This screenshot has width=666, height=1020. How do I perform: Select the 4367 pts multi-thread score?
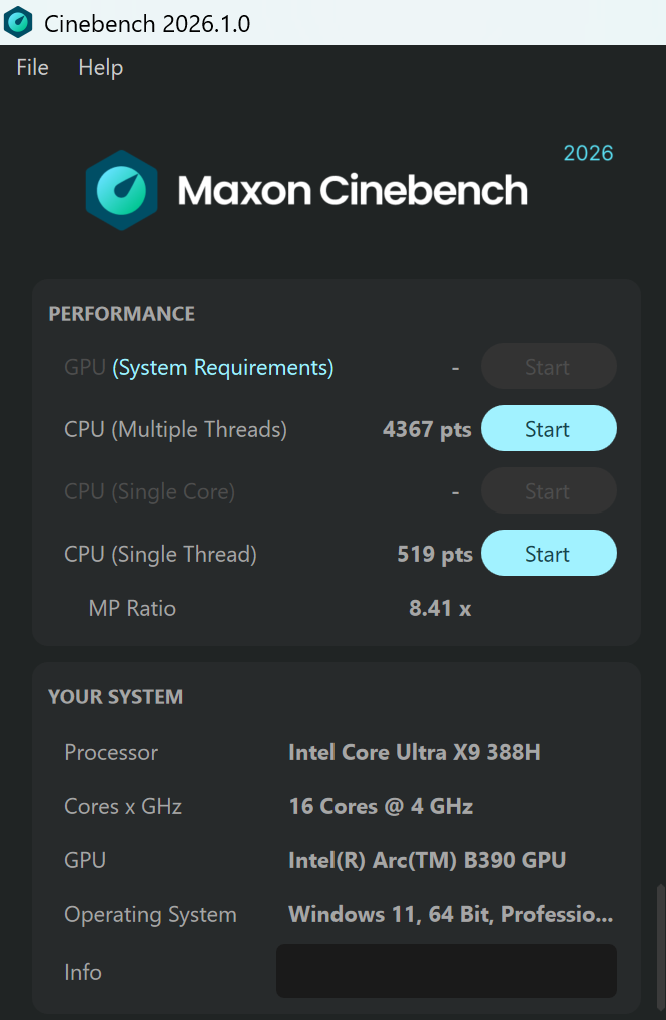coord(427,430)
